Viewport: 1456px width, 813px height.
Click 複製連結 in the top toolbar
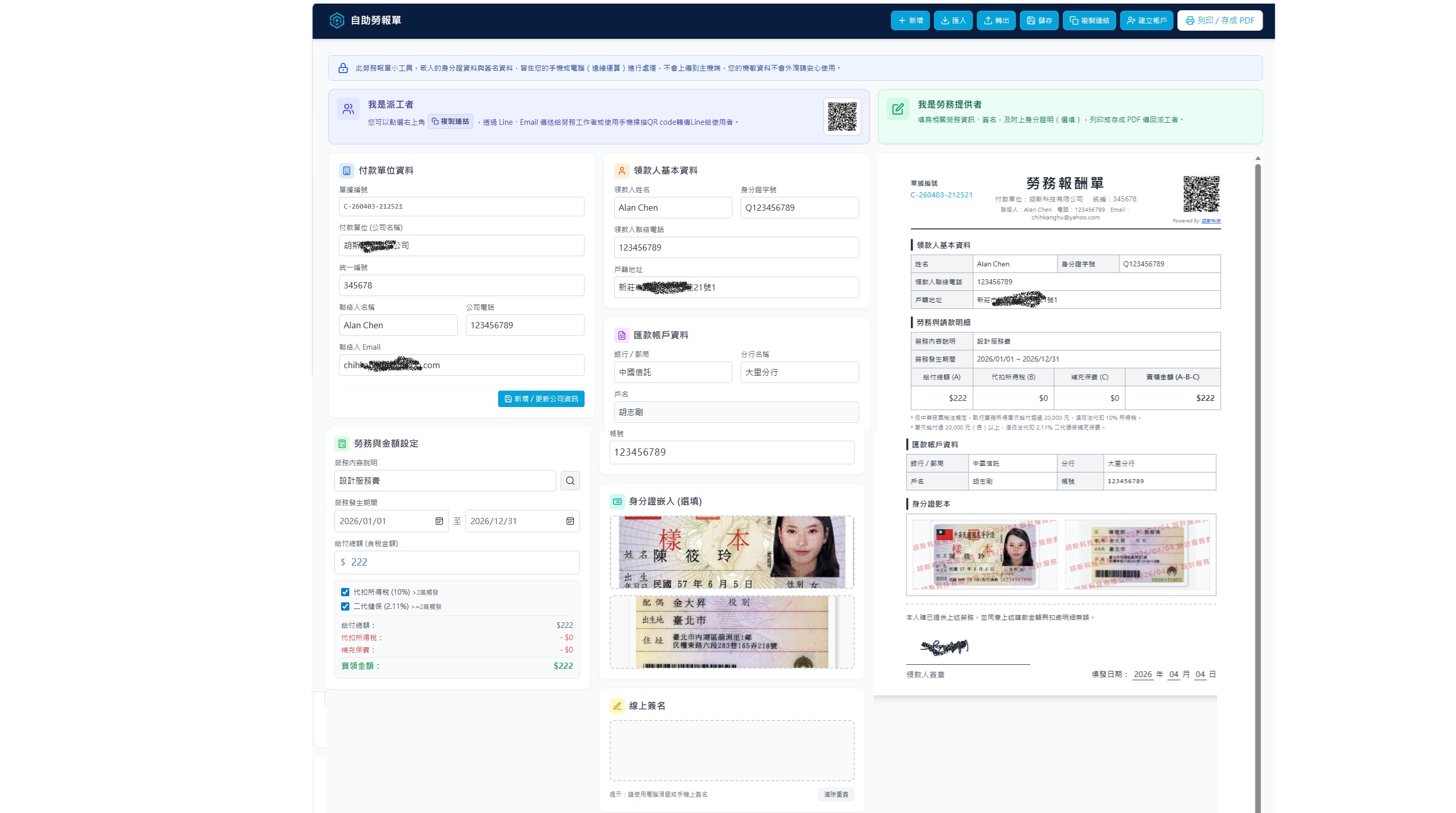point(1089,20)
